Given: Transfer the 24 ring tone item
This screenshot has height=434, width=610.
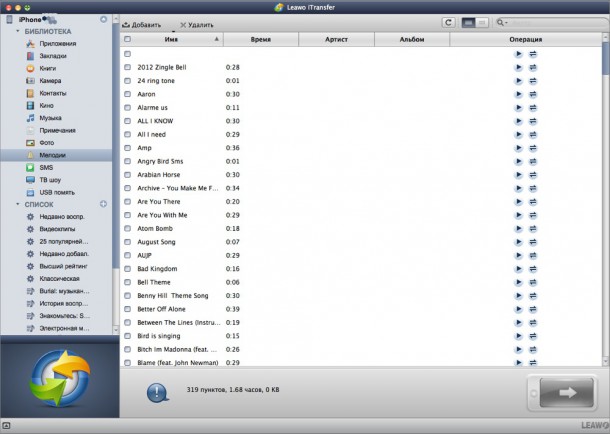Looking at the screenshot, I should click(x=533, y=81).
